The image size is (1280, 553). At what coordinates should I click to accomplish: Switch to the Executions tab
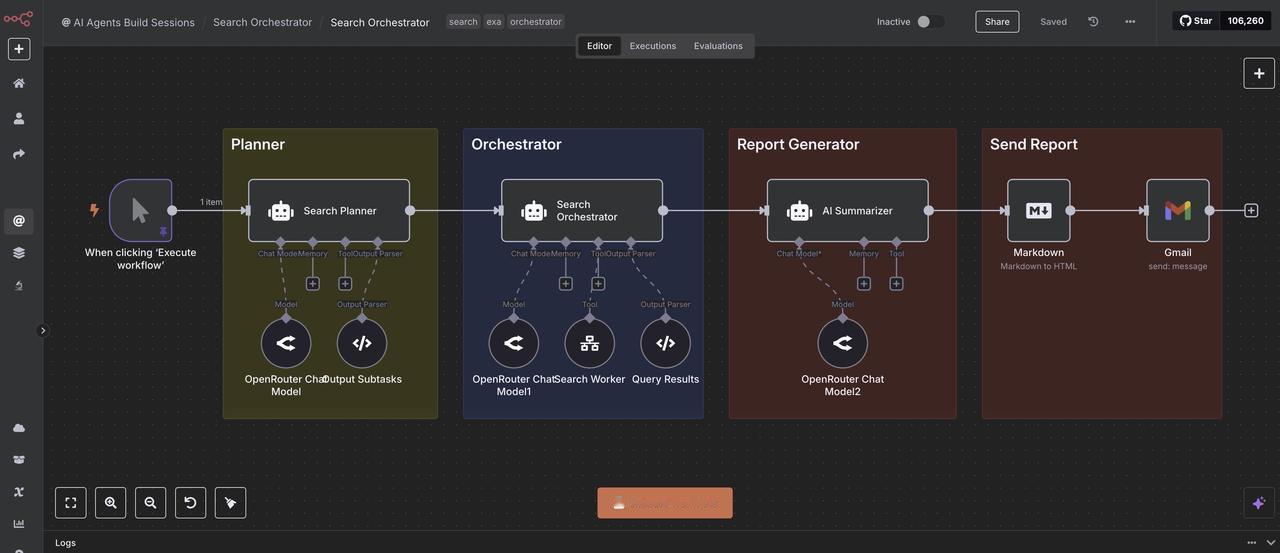[652, 46]
